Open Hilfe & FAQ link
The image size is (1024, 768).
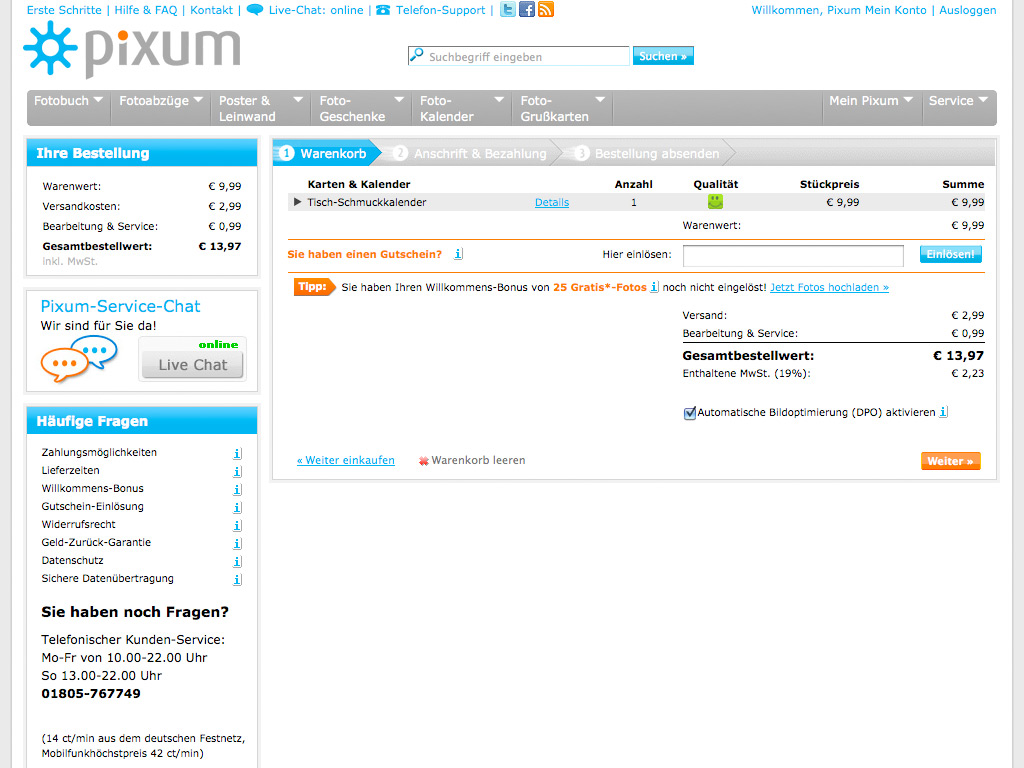tap(146, 10)
